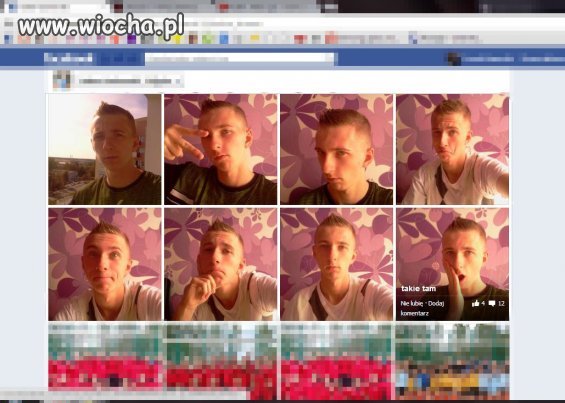
Task: Open dark-shirt photo with head tilted, no hands
Action: (337, 150)
